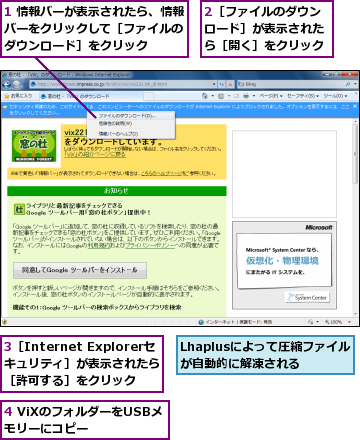The height and width of the screenshot is (440, 360).
Task: Click the Home icon in the command bar
Action: [205, 96]
